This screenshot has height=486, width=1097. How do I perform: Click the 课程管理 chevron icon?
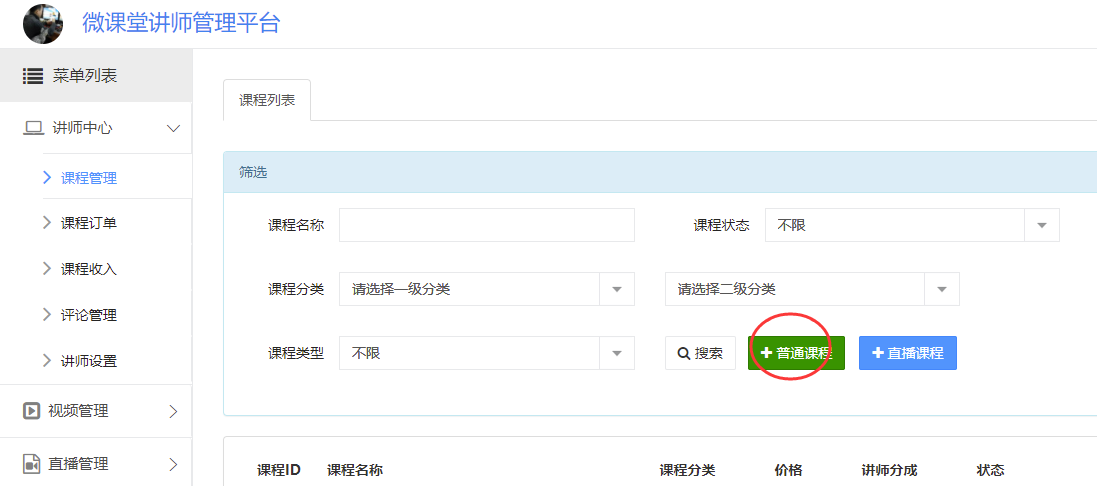pyautogui.click(x=47, y=178)
